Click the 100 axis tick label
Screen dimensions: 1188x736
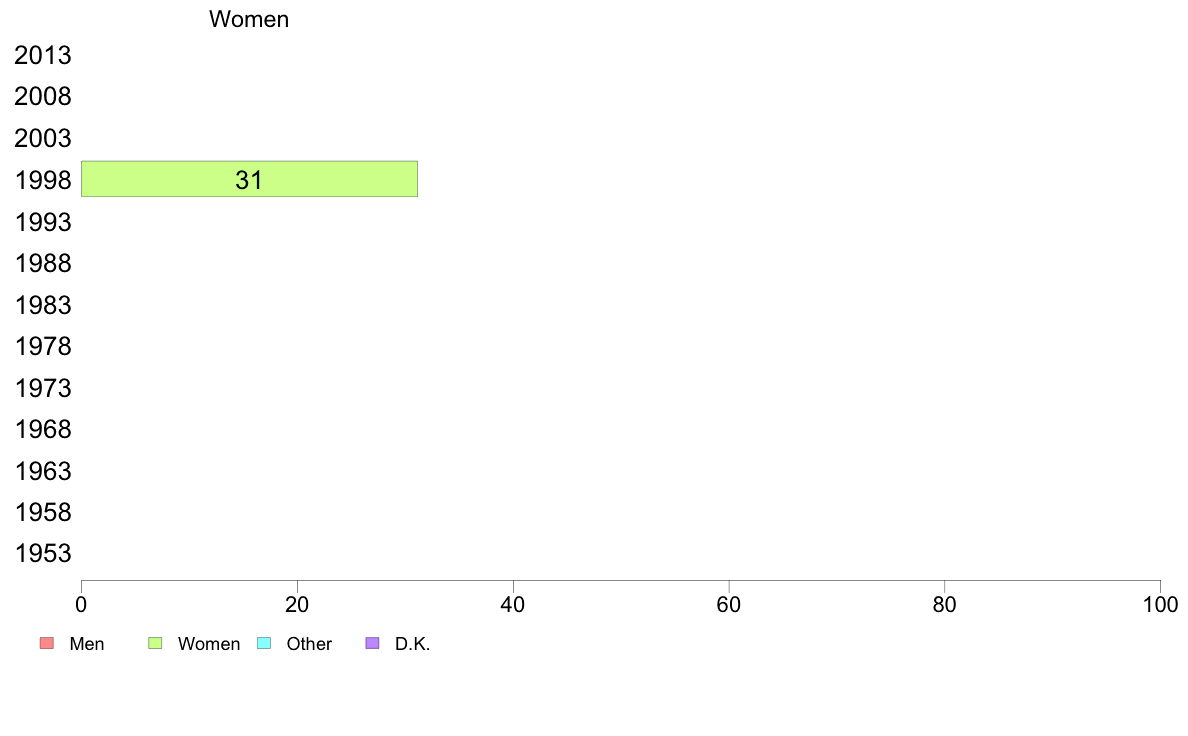[x=1160, y=604]
